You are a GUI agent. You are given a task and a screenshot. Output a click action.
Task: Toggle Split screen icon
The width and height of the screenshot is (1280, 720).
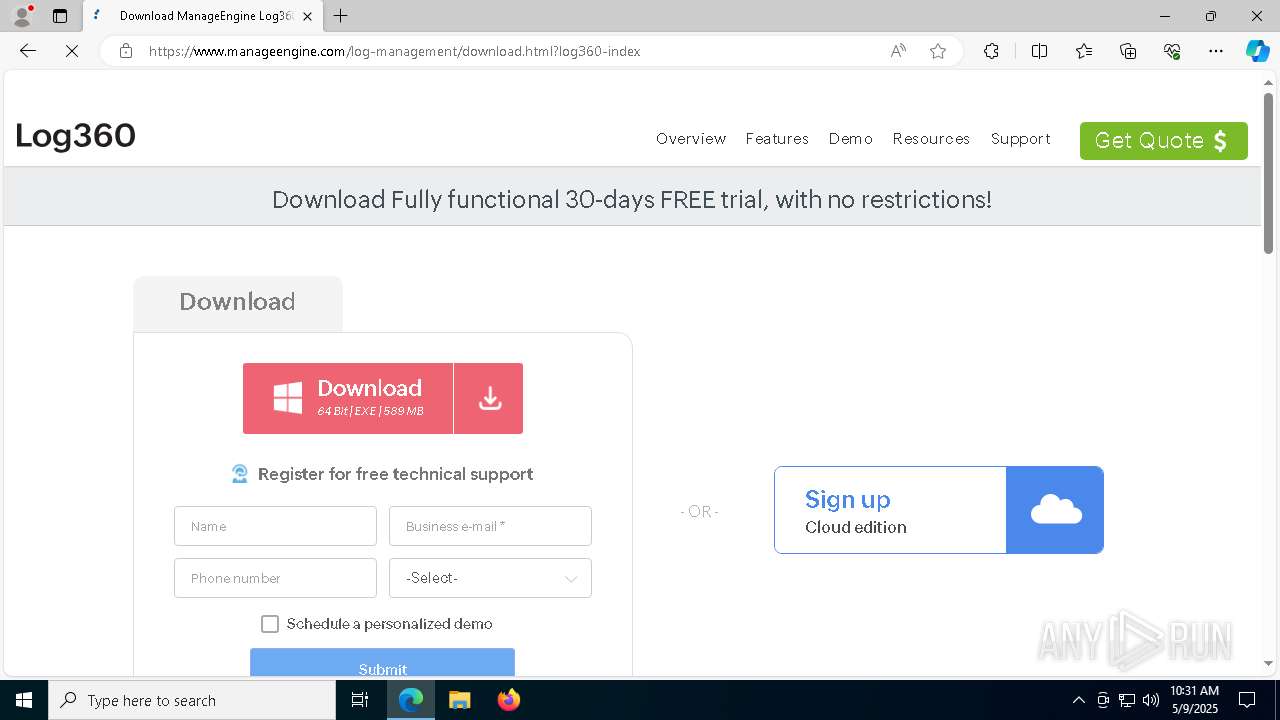1039,51
